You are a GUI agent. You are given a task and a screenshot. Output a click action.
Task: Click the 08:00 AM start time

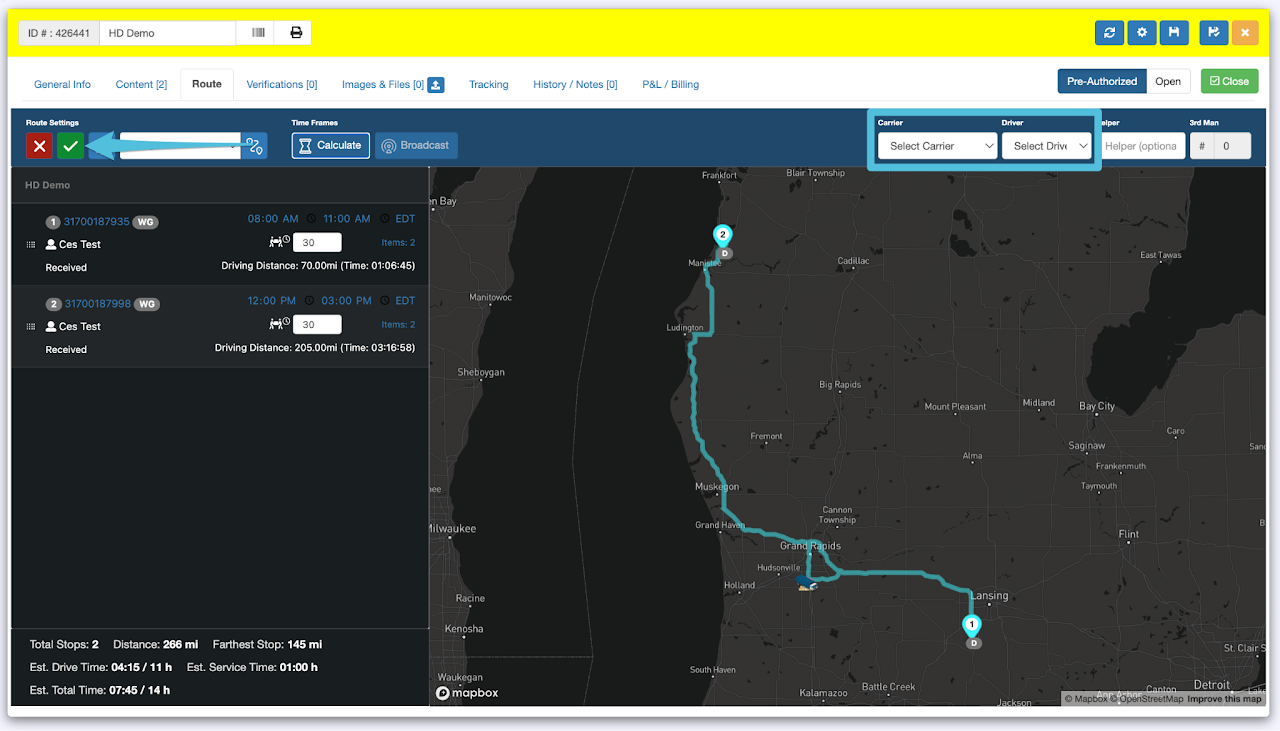pyautogui.click(x=273, y=218)
